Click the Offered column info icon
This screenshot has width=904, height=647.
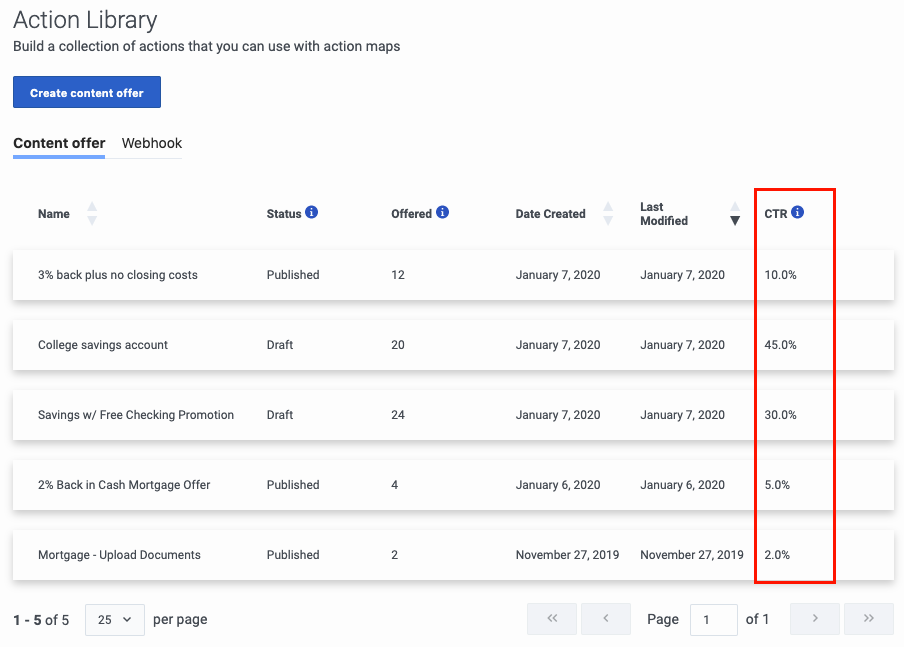(442, 212)
